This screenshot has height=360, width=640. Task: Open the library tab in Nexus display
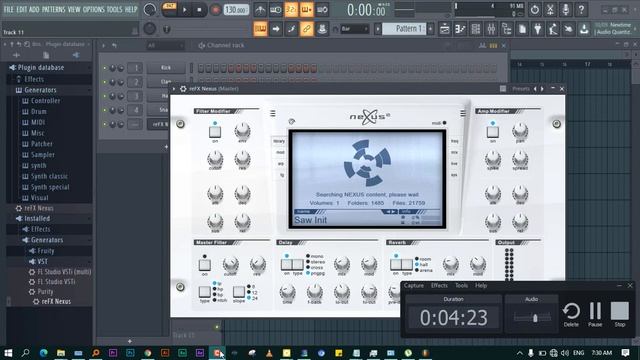279,141
